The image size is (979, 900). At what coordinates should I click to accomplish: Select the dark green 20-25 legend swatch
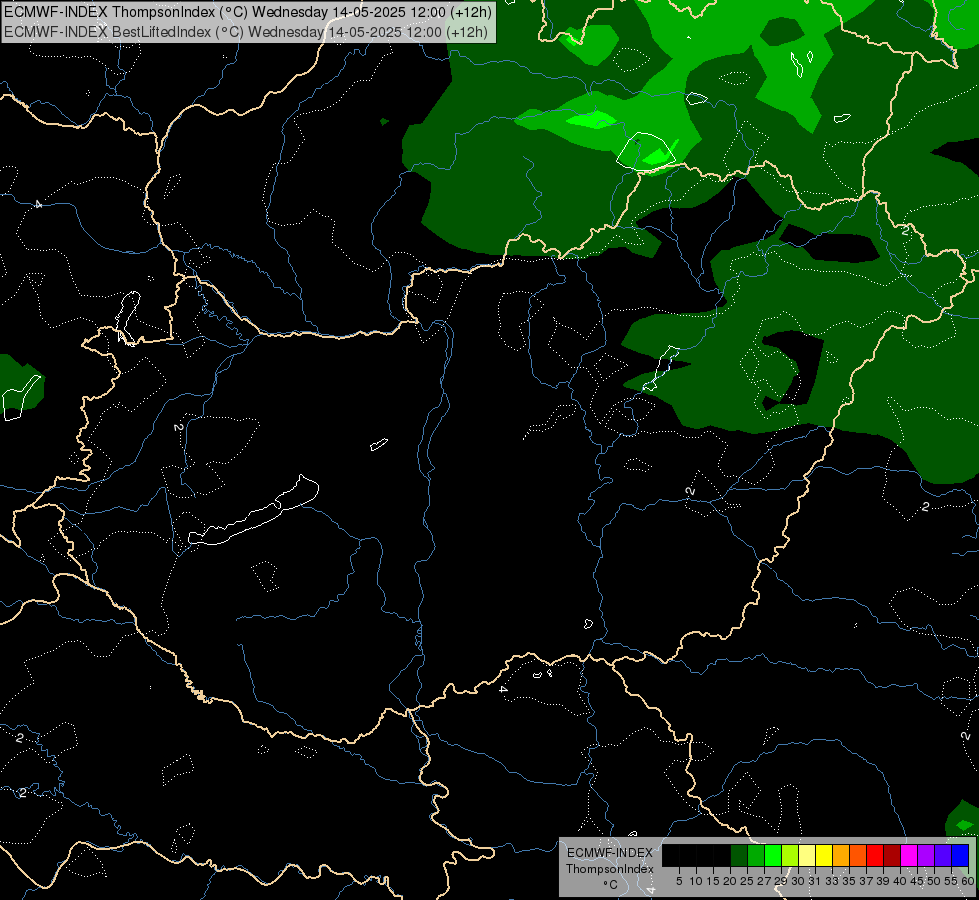[x=739, y=855]
